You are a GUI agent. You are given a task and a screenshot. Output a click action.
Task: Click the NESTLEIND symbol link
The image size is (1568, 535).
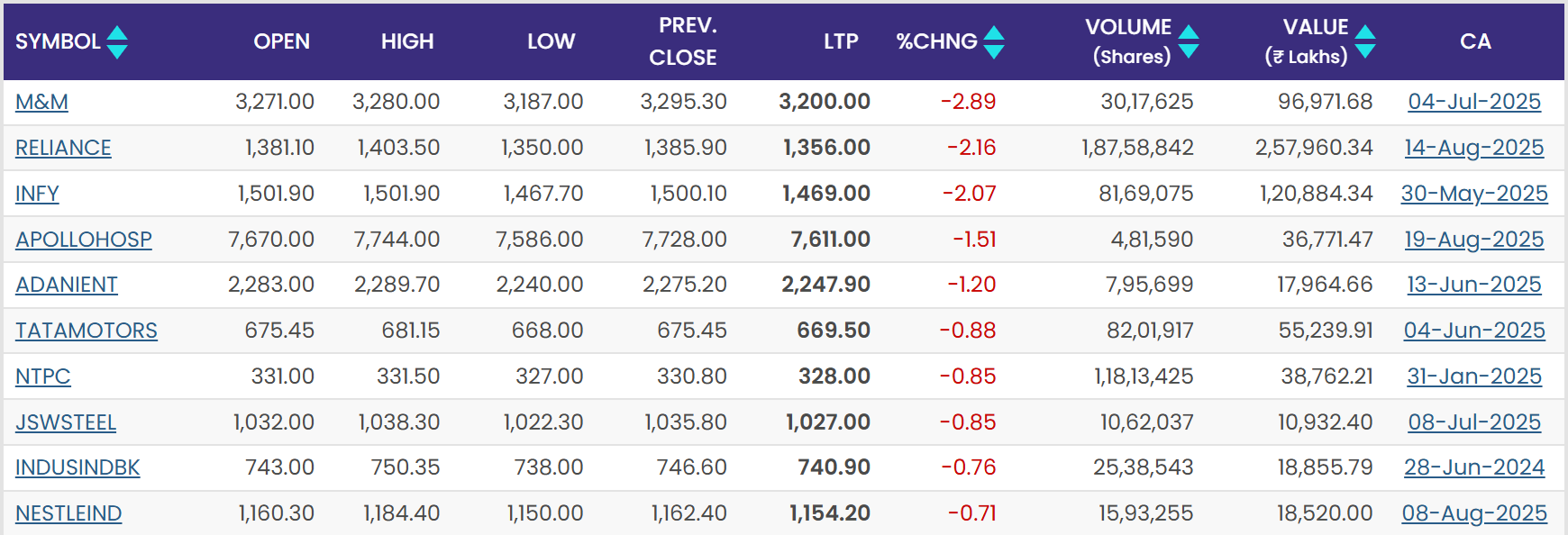68,514
